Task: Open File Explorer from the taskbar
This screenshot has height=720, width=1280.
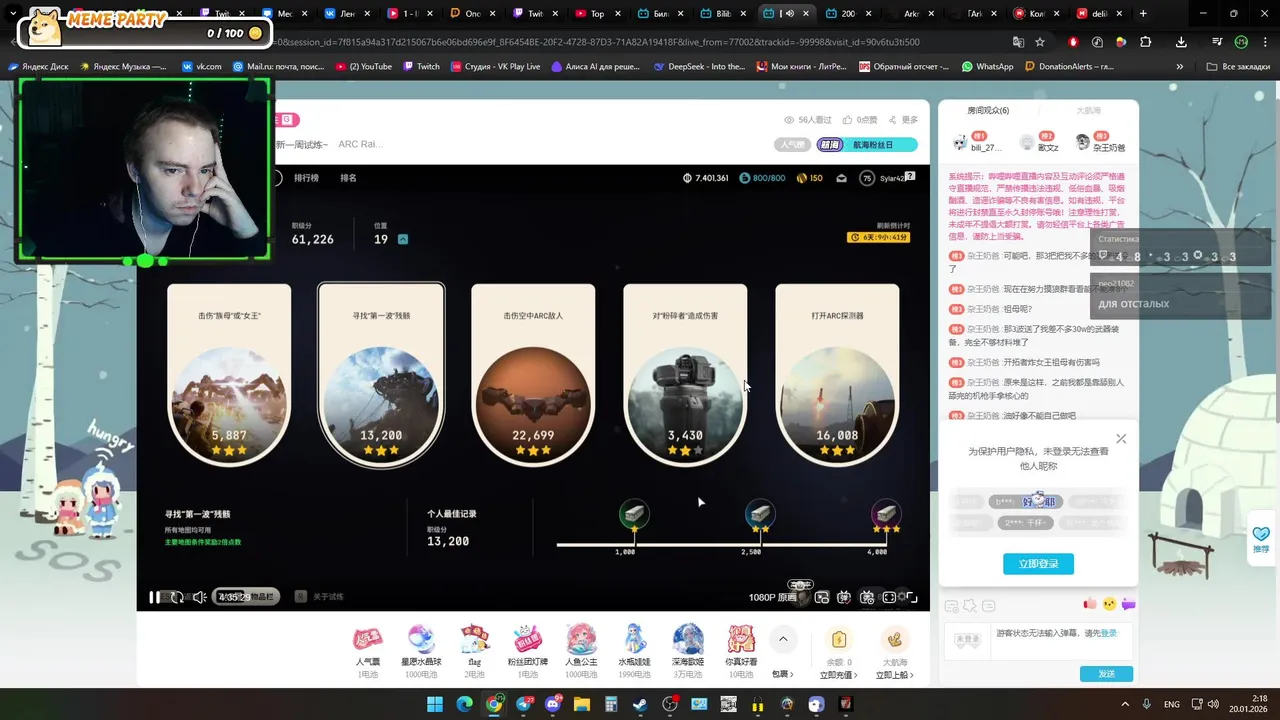Action: (582, 704)
